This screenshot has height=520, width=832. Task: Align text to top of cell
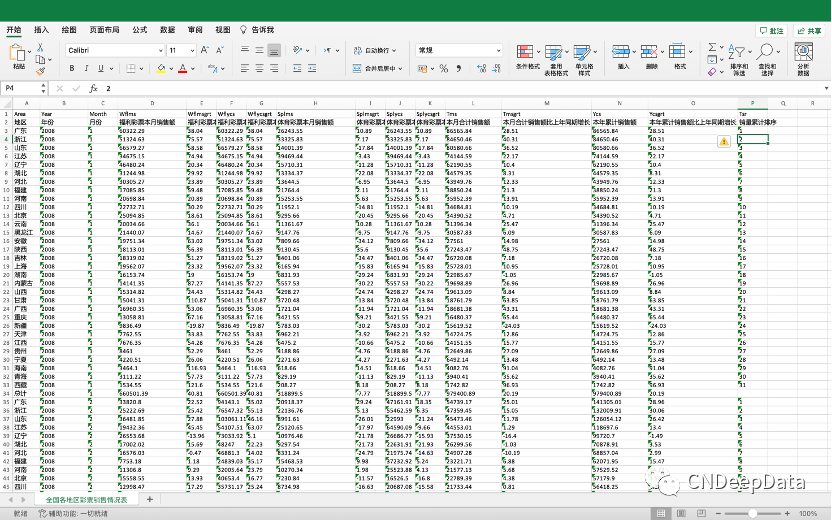tap(245, 50)
